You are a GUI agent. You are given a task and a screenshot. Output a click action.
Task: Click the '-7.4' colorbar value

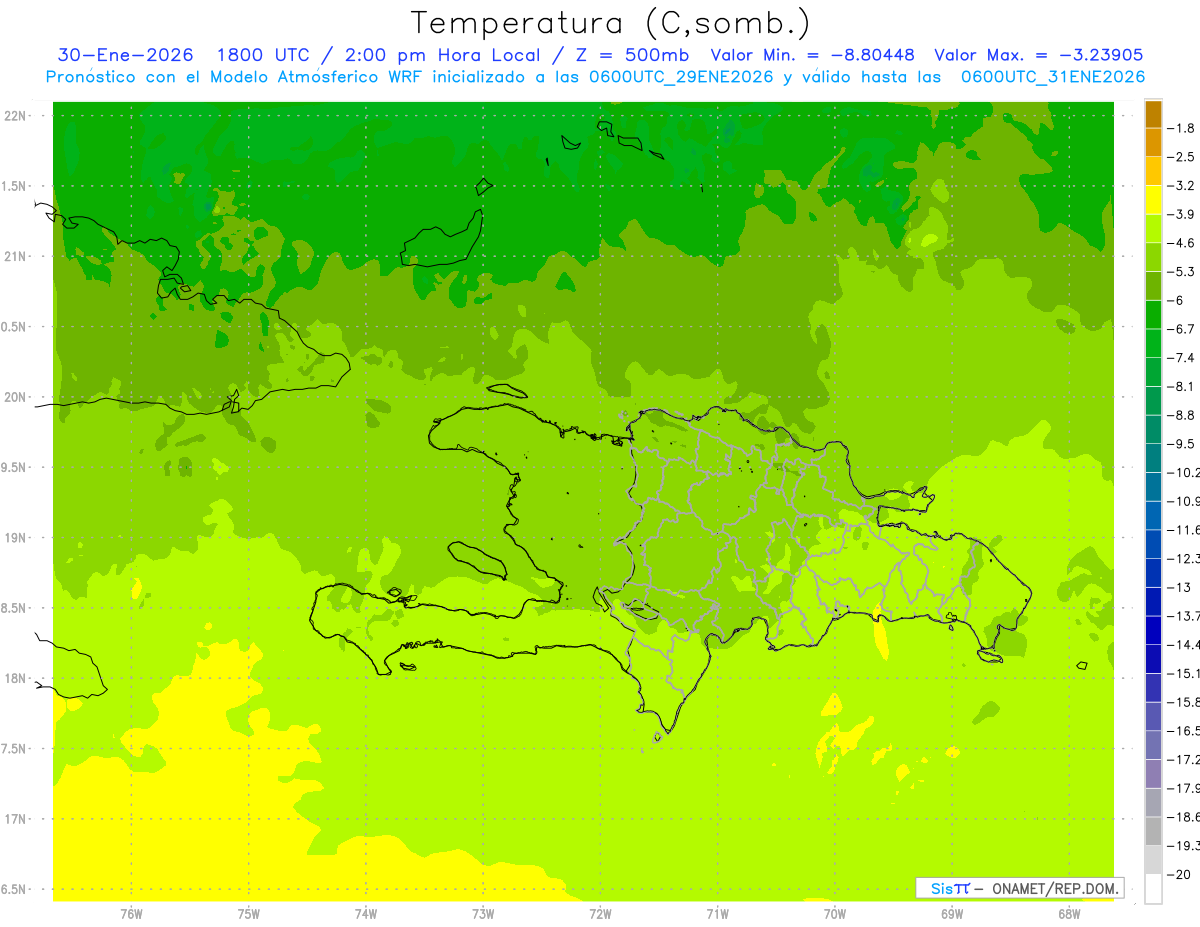click(x=1181, y=357)
